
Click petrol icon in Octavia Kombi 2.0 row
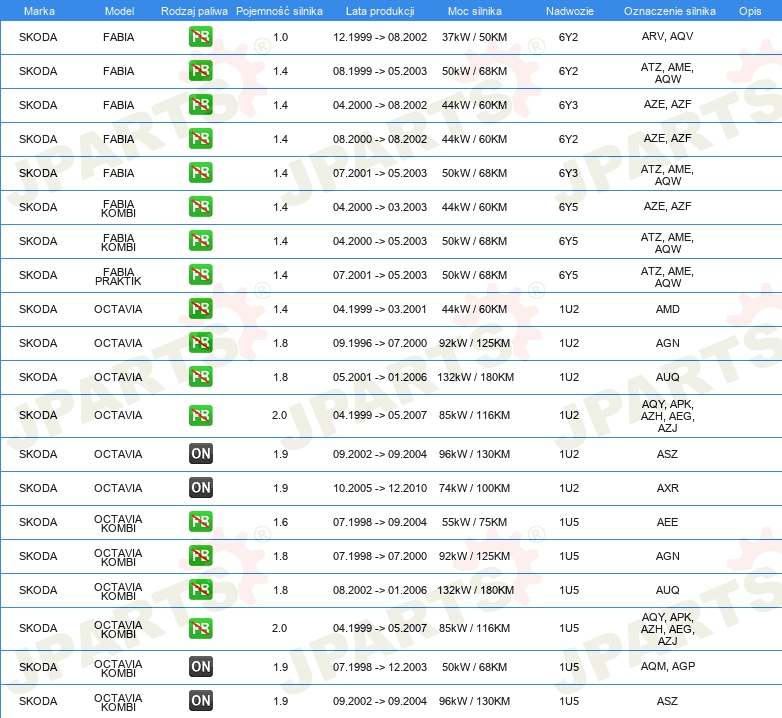click(200, 628)
